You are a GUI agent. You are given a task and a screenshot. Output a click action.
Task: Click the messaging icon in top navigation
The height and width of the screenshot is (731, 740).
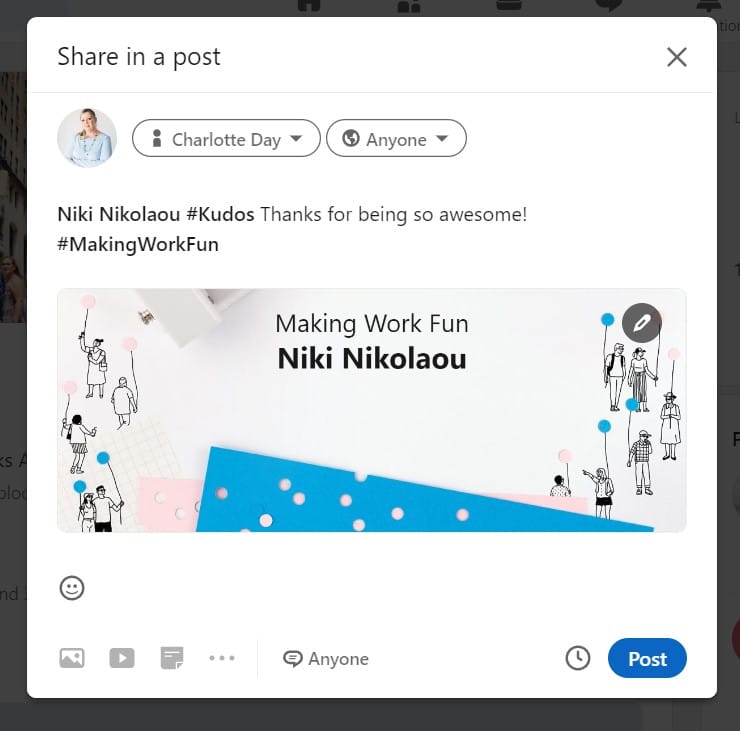pyautogui.click(x=609, y=6)
